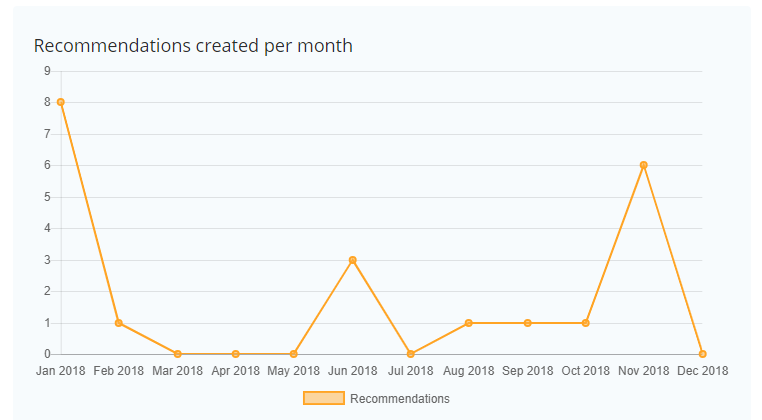Click the orange Recommendations legend swatch

pos(323,398)
